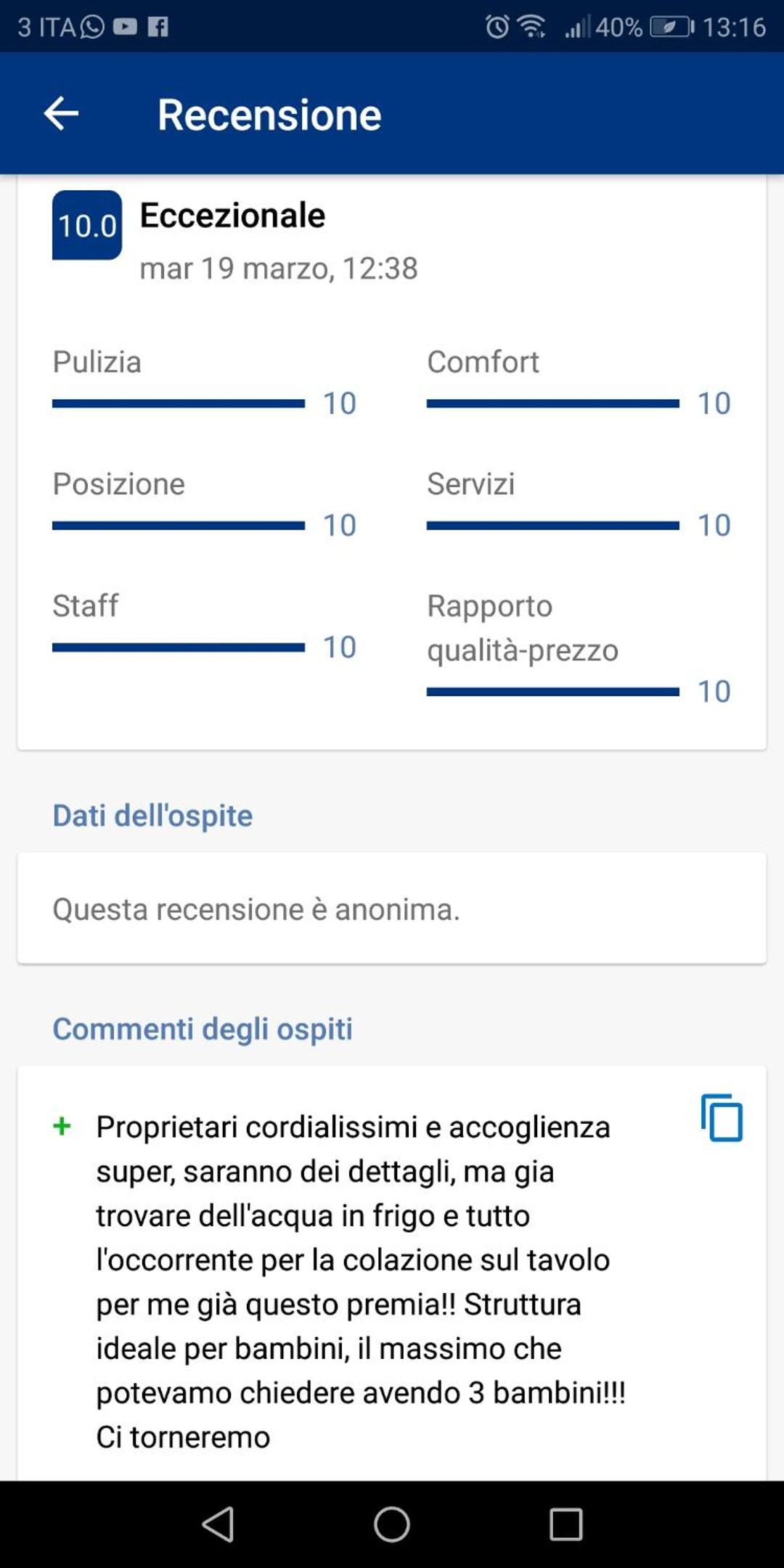Image resolution: width=784 pixels, height=1568 pixels.
Task: Tap the Eccezionale review title
Action: tap(232, 216)
